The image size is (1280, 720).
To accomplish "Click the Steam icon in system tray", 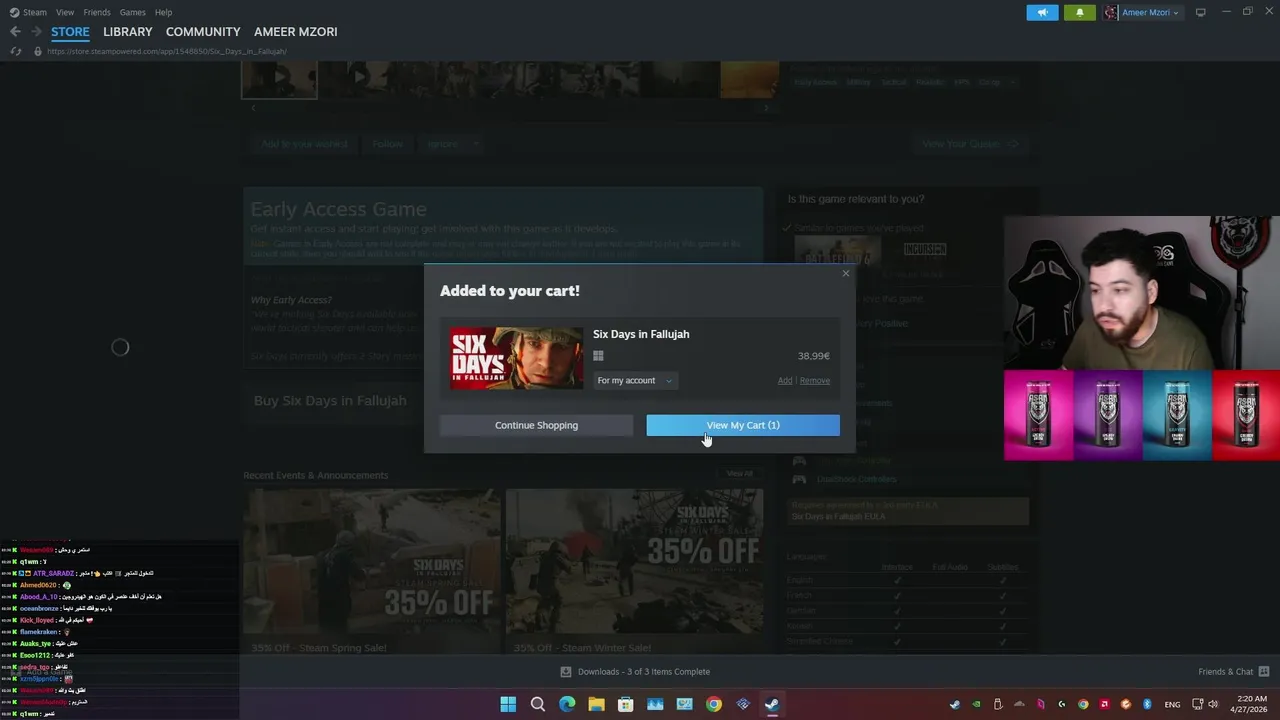I will 955,704.
